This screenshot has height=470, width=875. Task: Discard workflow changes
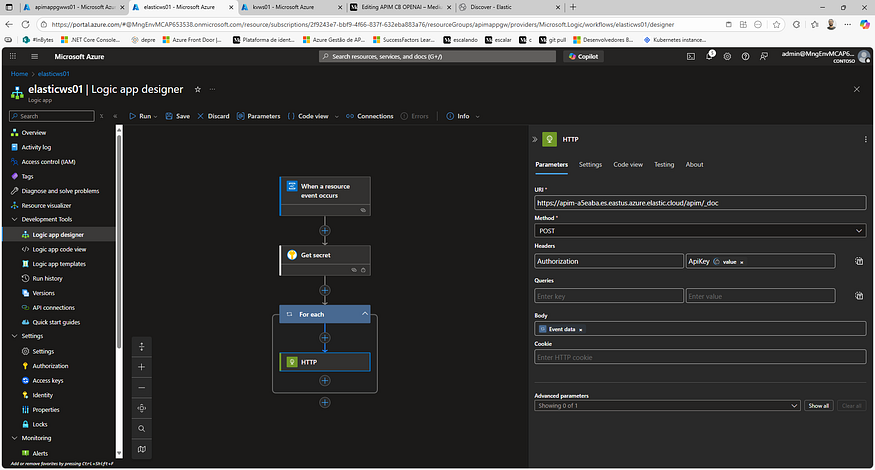213,116
